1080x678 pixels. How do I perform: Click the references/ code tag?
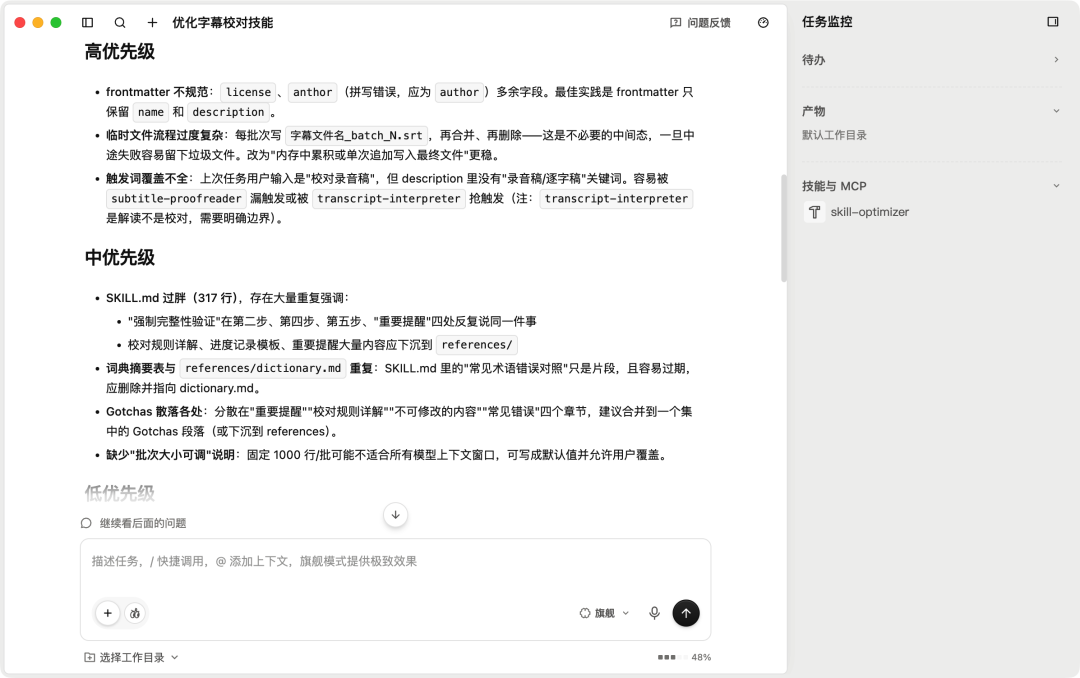point(477,345)
